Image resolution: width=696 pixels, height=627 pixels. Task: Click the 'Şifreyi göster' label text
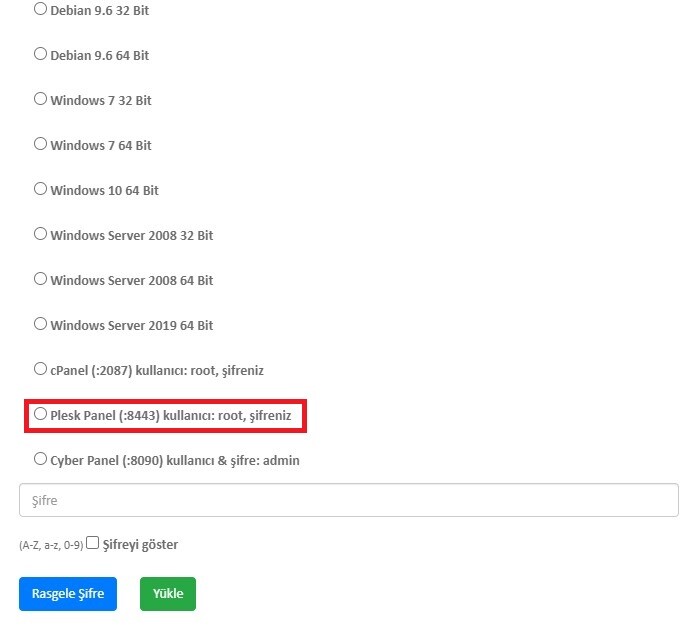(x=140, y=545)
